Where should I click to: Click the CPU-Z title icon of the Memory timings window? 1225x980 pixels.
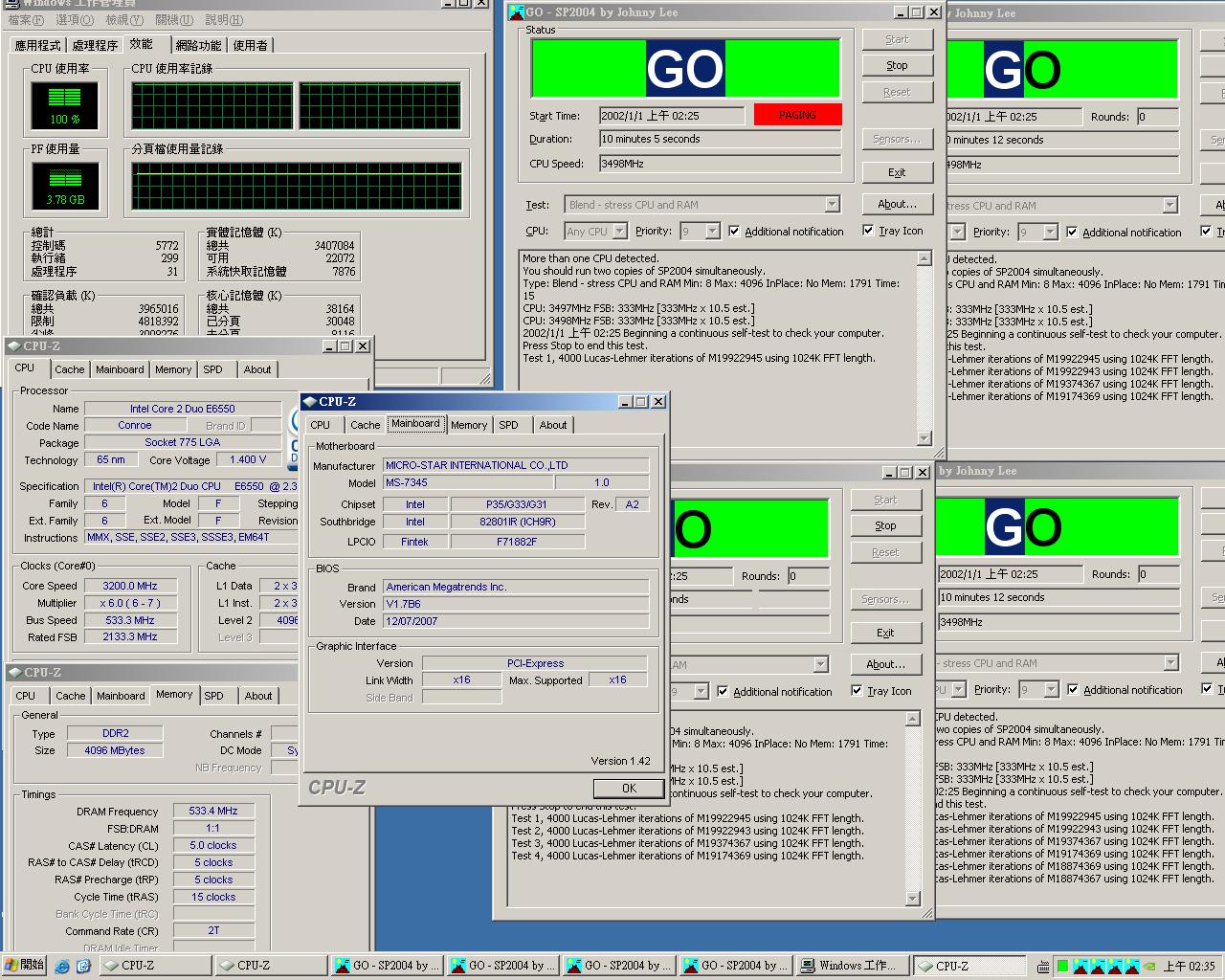coord(15,673)
